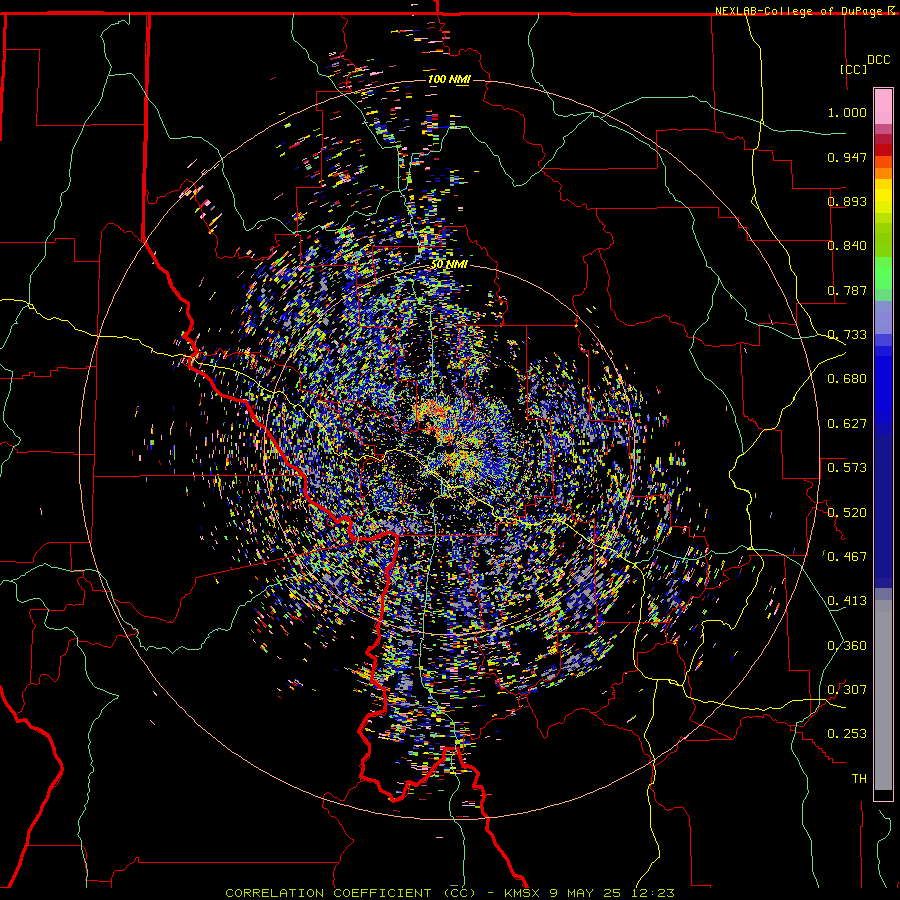The height and width of the screenshot is (900, 900).
Task: Click the [CC] label above the color scale
Action: 853,69
